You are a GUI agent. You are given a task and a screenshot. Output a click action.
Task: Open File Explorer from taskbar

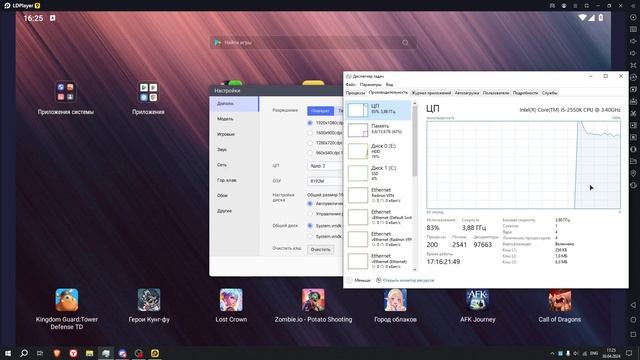[x=89, y=353]
